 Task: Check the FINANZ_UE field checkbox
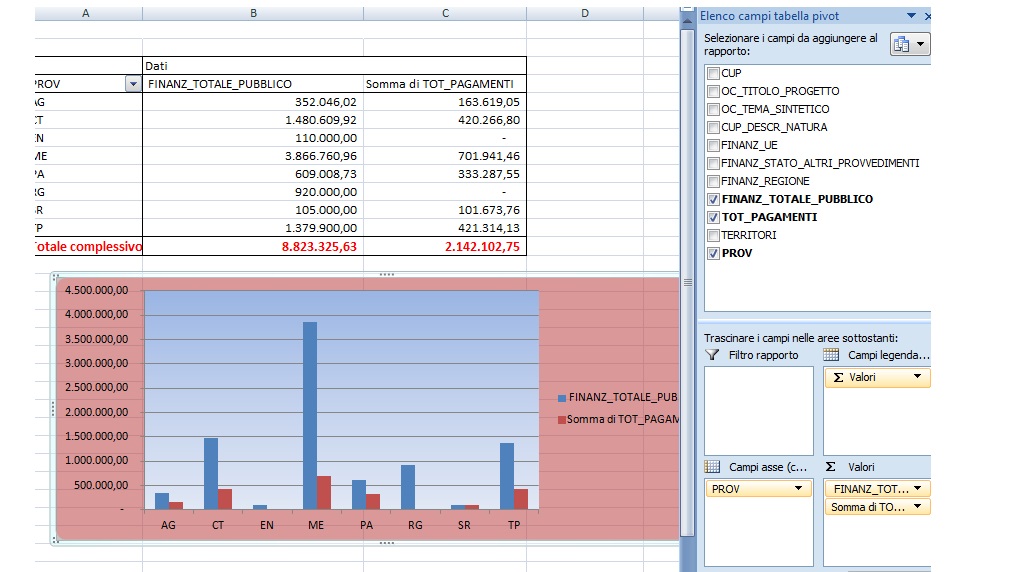713,145
